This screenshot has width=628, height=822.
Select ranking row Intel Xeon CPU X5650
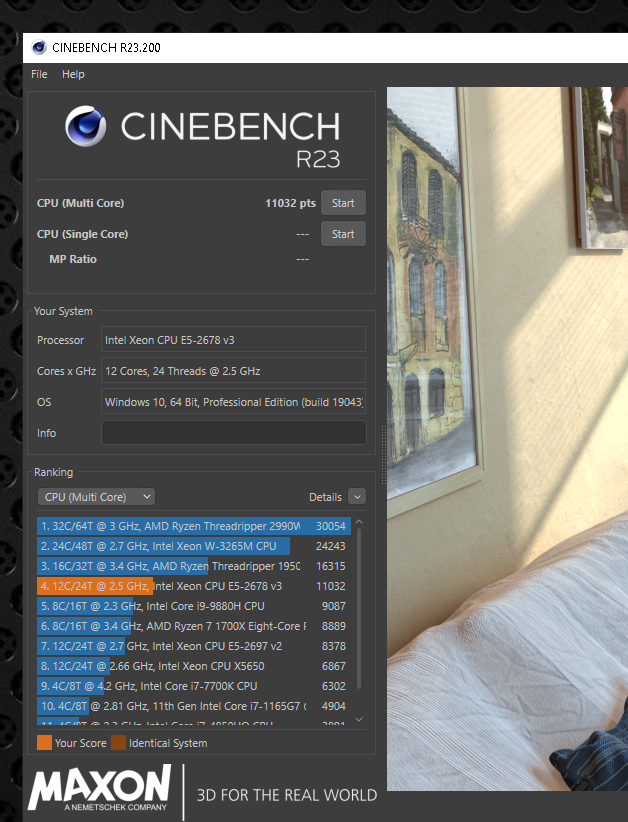pyautogui.click(x=194, y=666)
